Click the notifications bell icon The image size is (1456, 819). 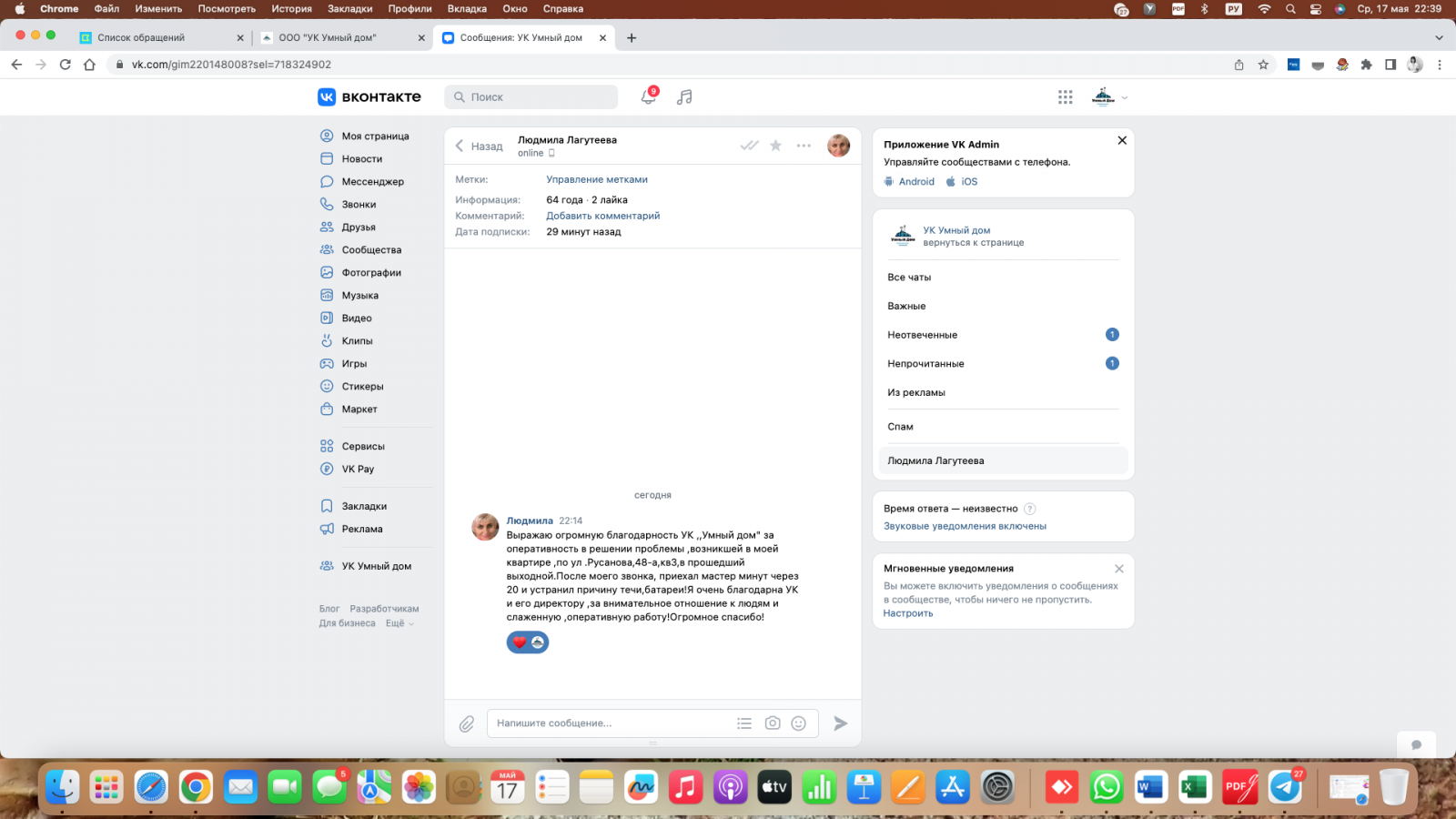(x=648, y=96)
